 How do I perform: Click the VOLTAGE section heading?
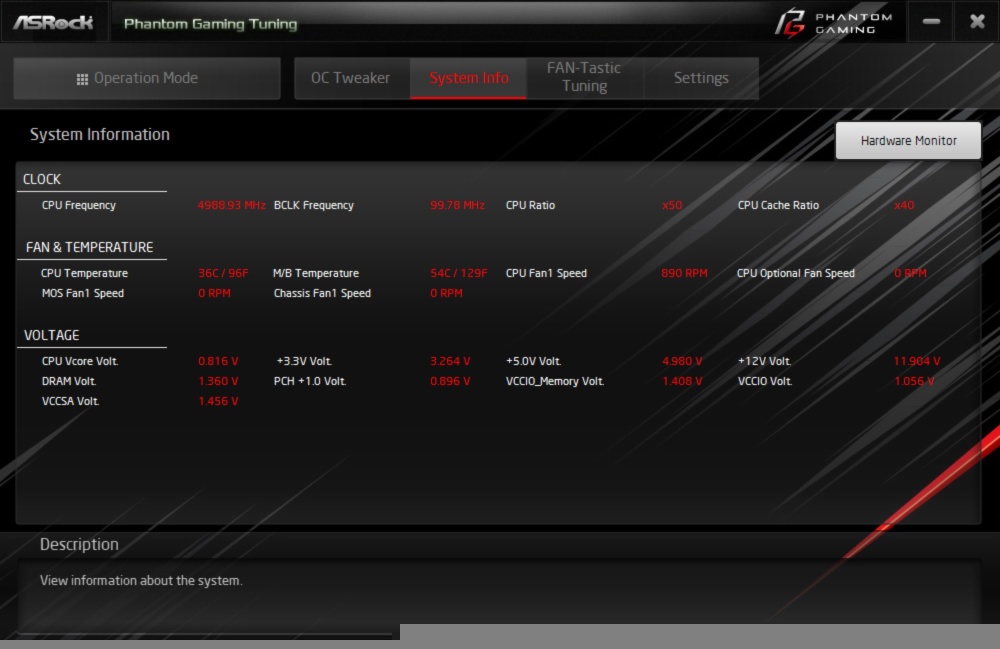52,335
